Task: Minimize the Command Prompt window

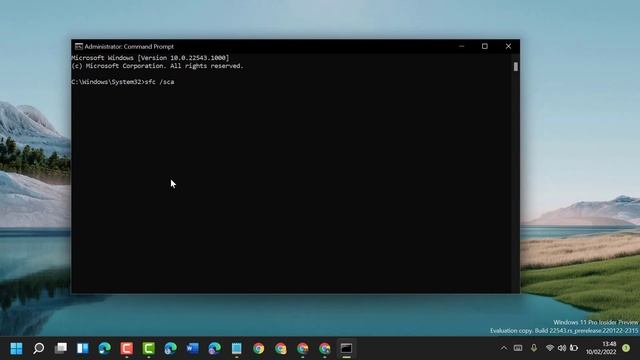Action: 462,47
